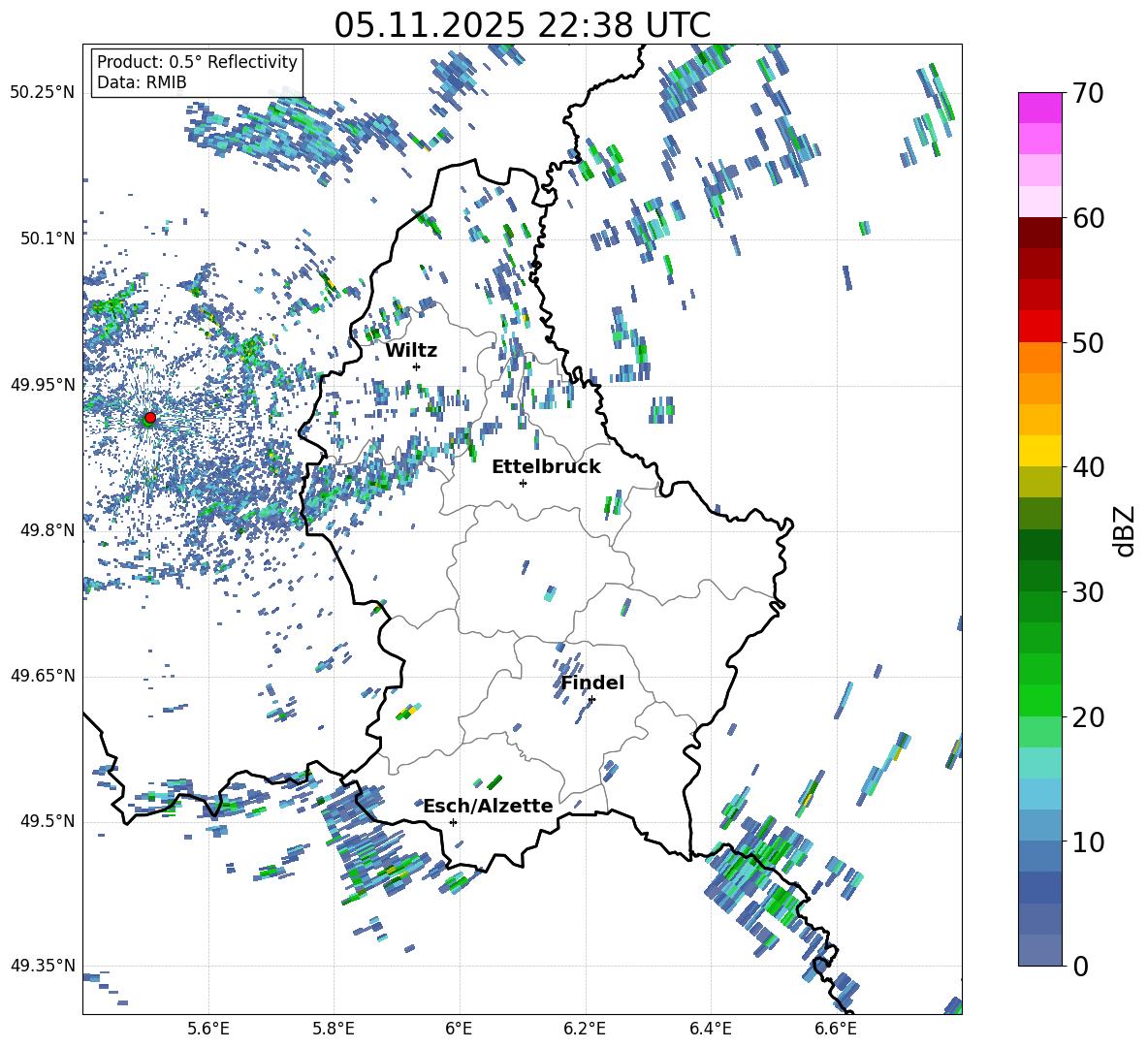The width and height of the screenshot is (1148, 1048).
Task: Click the Esch/Alzette station cross marker
Action: point(453,822)
